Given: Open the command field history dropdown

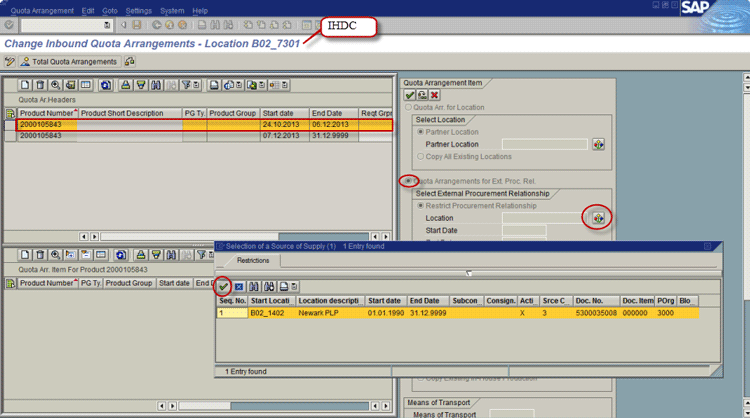Looking at the screenshot, I should coord(107,25).
